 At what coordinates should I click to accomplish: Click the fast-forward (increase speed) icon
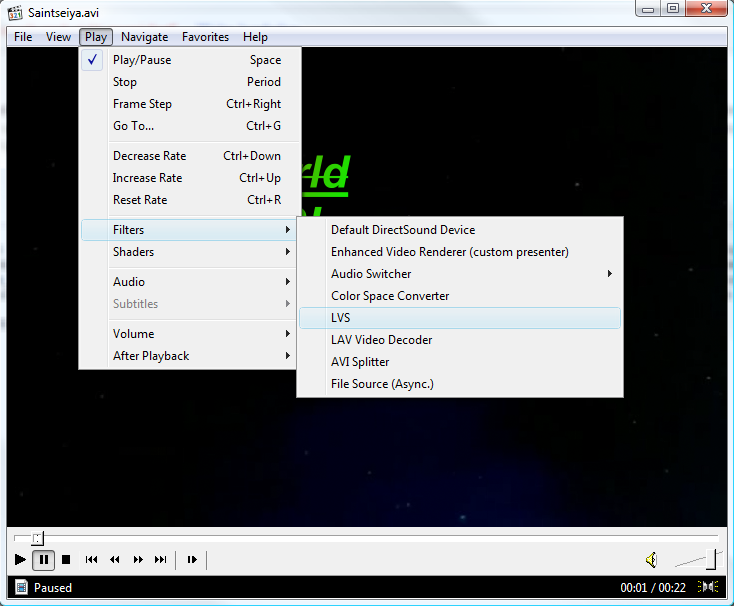click(x=138, y=560)
